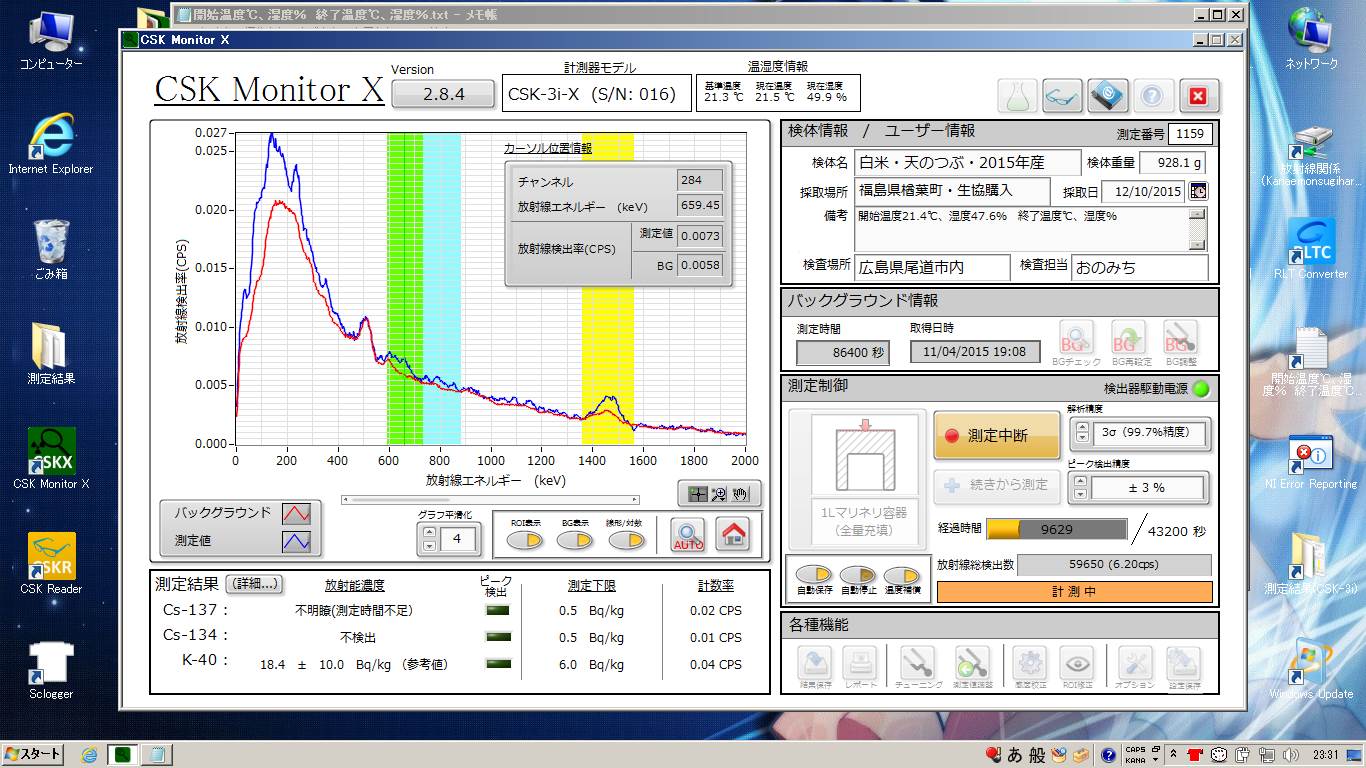Screen dimensions: 1366x768
Task: Open the calendar picker next to 採取日
Action: [1197, 191]
